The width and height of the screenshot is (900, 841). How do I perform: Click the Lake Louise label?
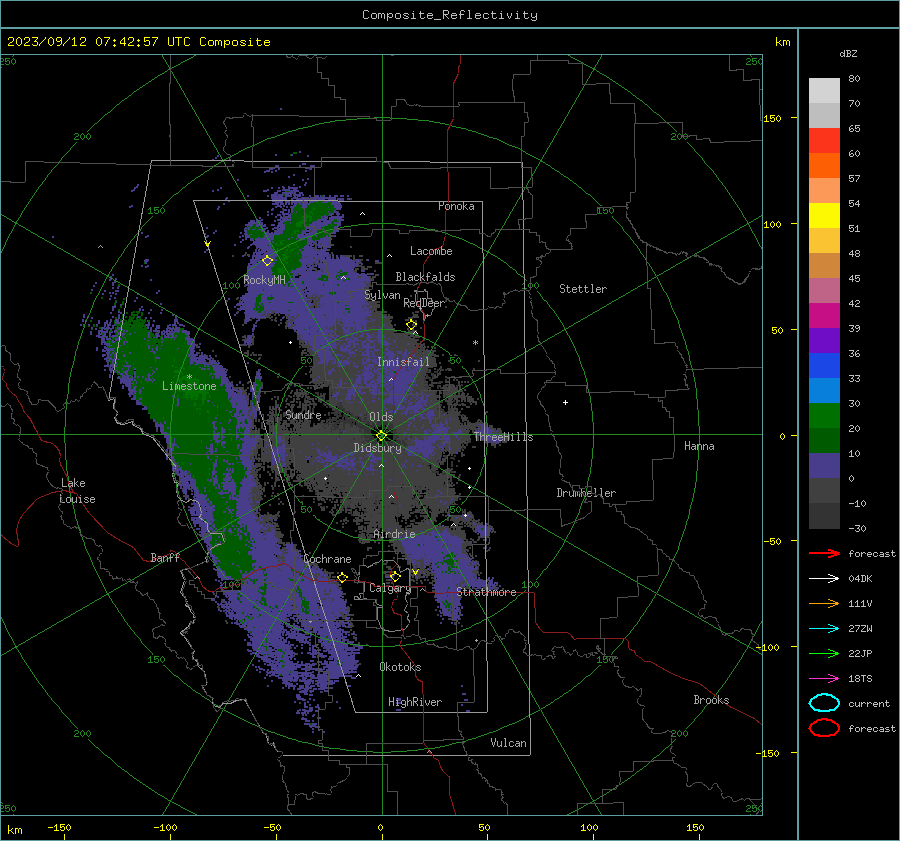77,491
